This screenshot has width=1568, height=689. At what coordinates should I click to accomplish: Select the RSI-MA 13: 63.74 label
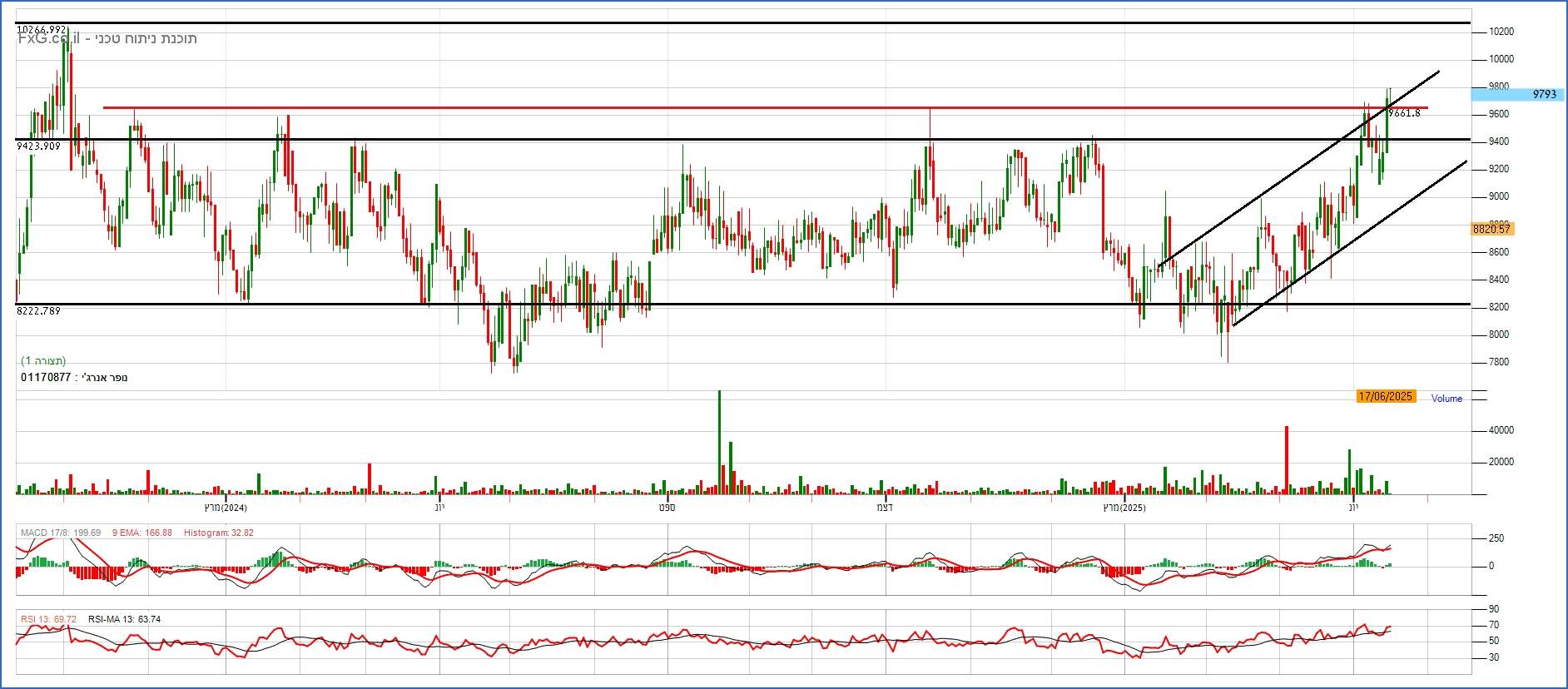click(x=124, y=619)
